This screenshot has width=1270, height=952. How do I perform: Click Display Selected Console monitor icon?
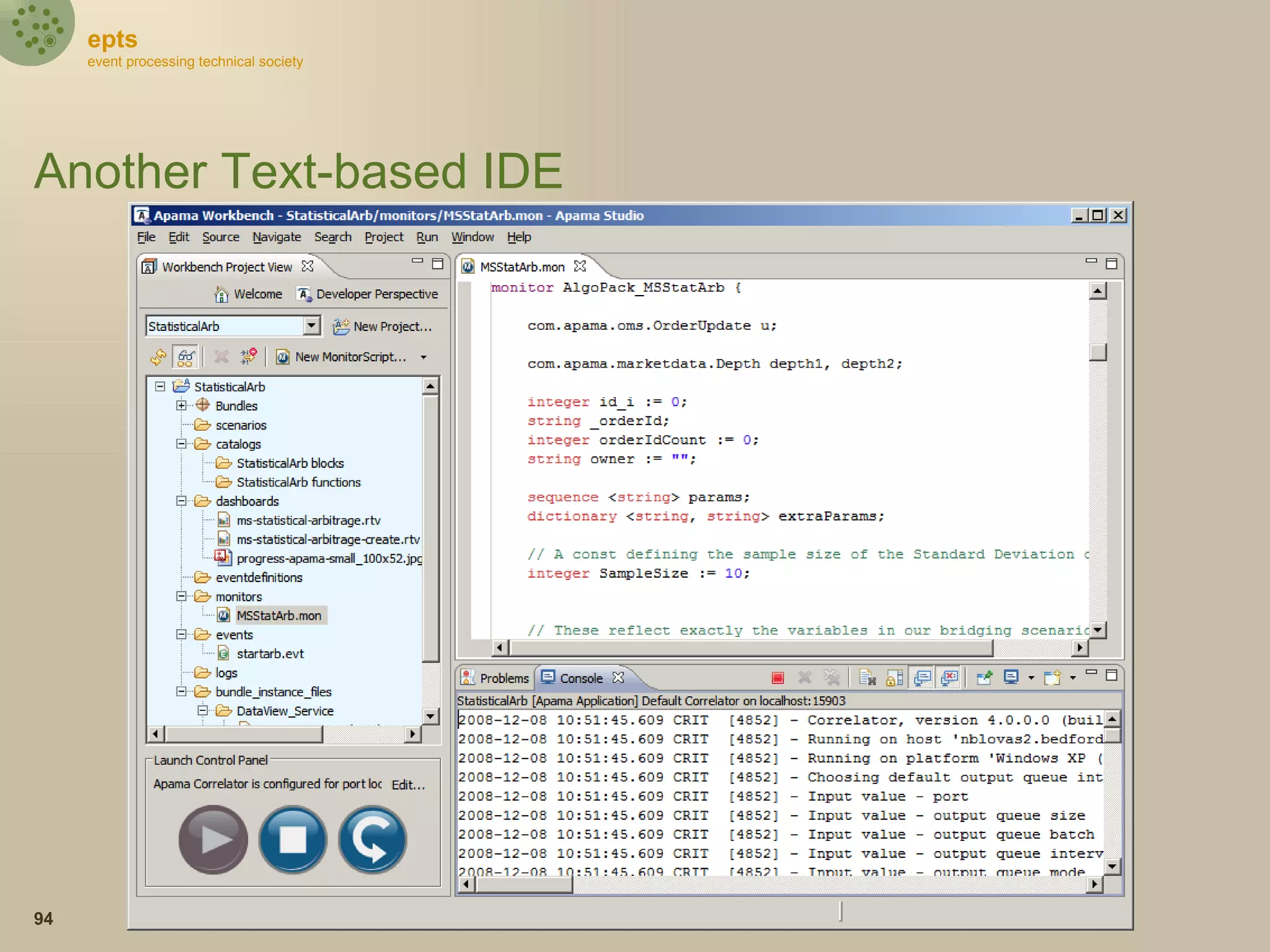[1011, 677]
